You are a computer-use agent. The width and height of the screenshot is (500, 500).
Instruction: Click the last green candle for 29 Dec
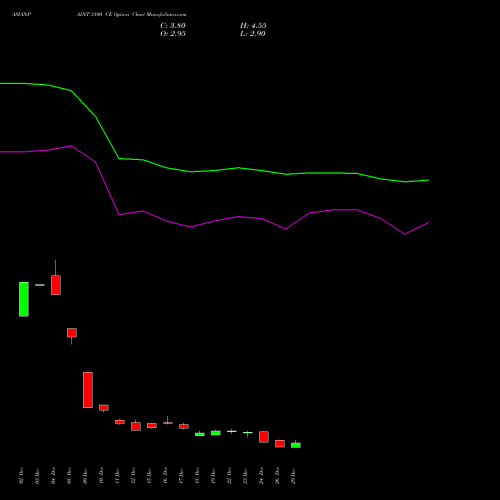pyautogui.click(x=296, y=445)
